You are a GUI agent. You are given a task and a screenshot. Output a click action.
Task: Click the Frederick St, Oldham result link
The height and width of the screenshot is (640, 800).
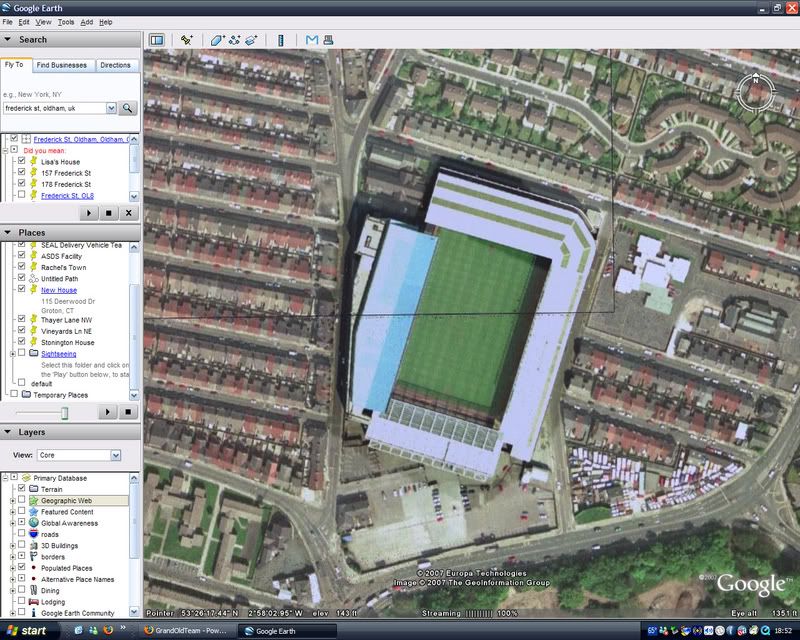(x=81, y=139)
